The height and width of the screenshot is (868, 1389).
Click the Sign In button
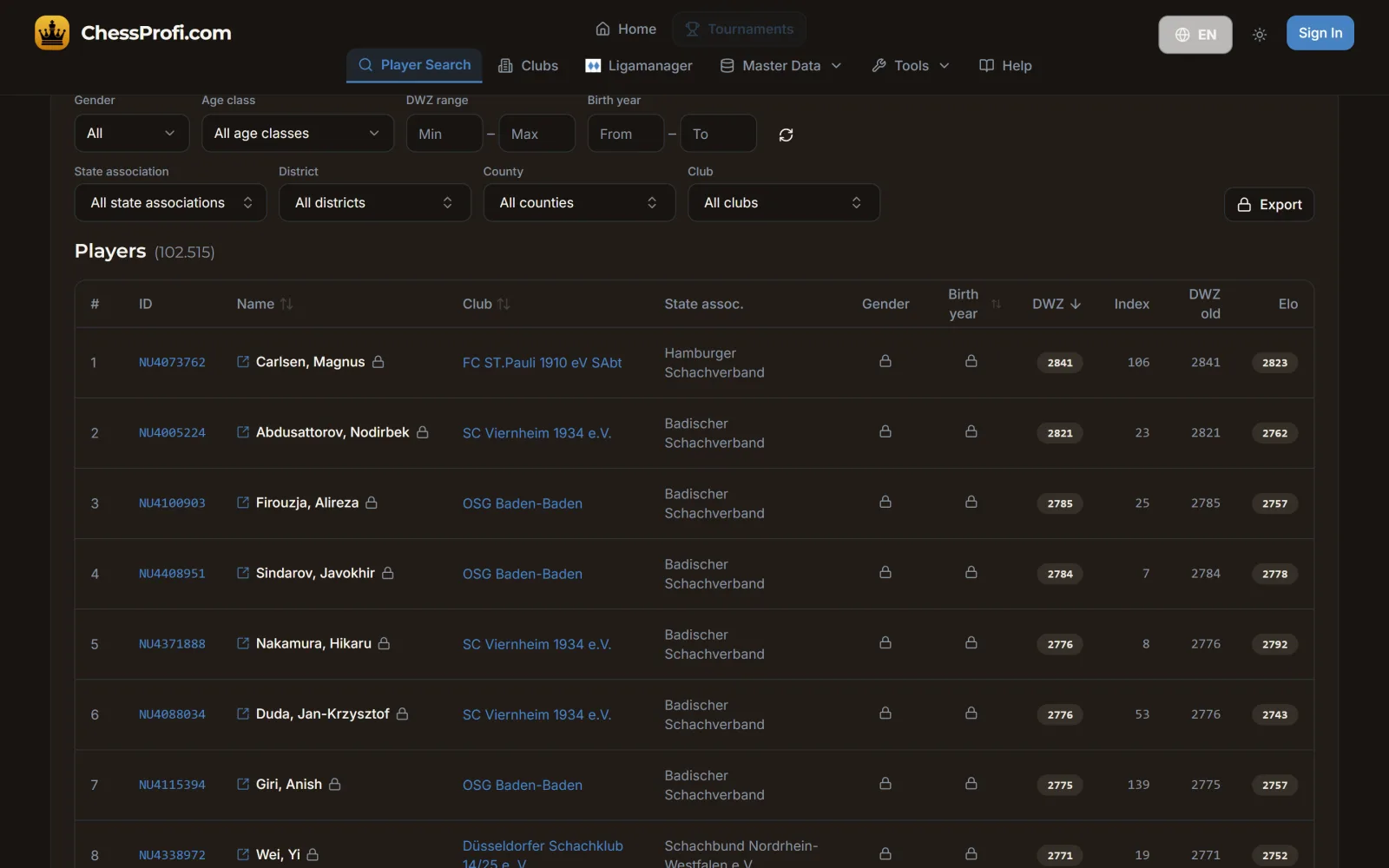1320,33
